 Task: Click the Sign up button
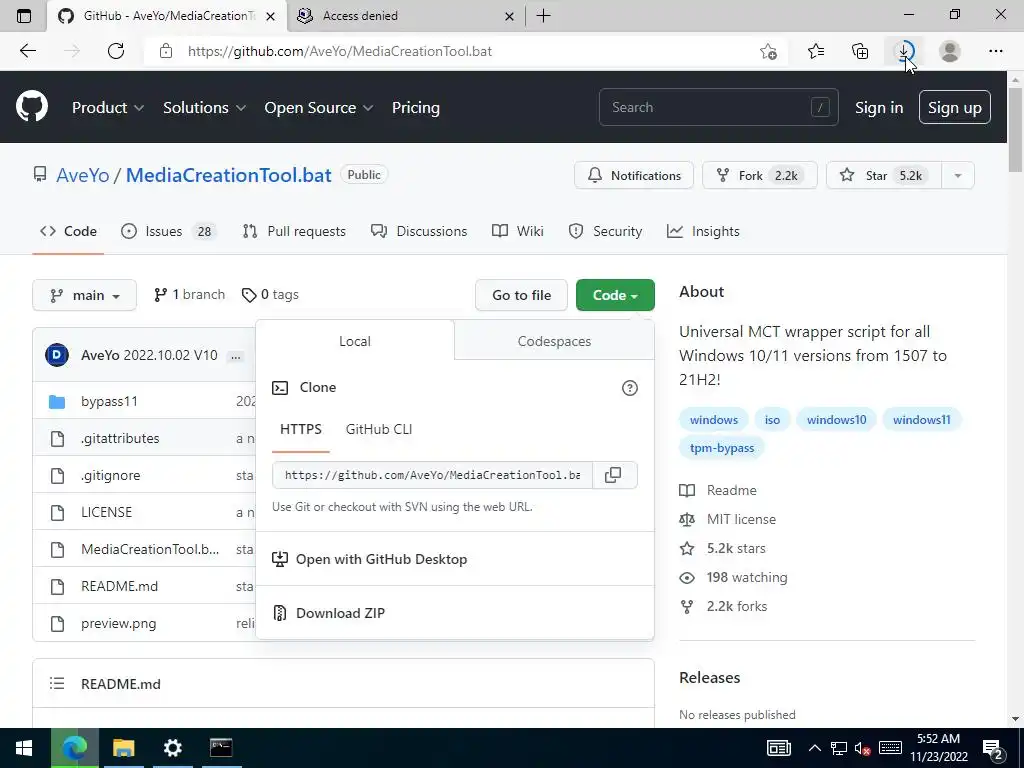tap(955, 107)
